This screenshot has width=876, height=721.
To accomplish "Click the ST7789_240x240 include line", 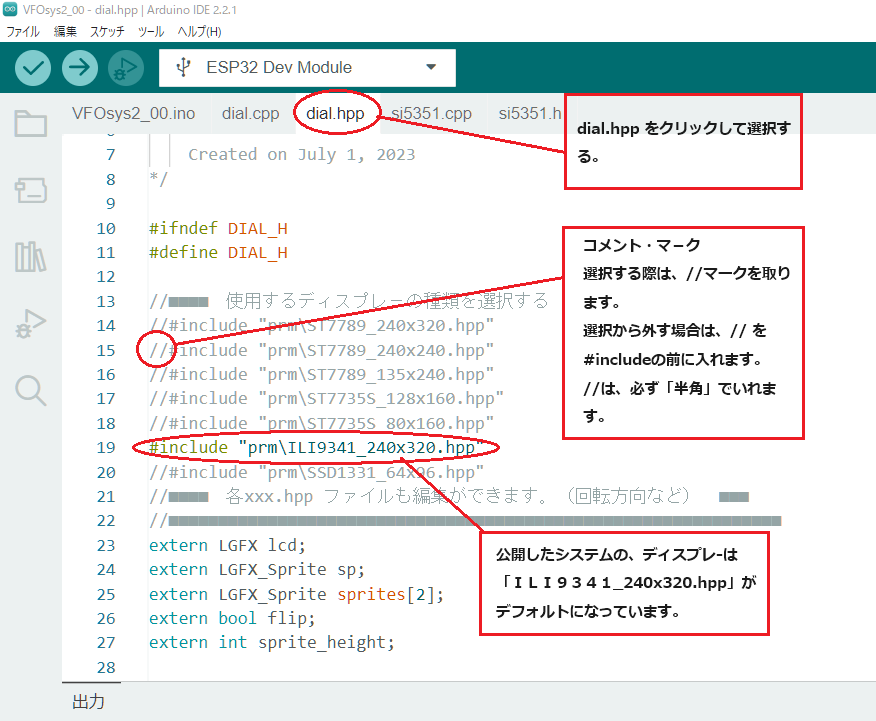I will pyautogui.click(x=322, y=350).
